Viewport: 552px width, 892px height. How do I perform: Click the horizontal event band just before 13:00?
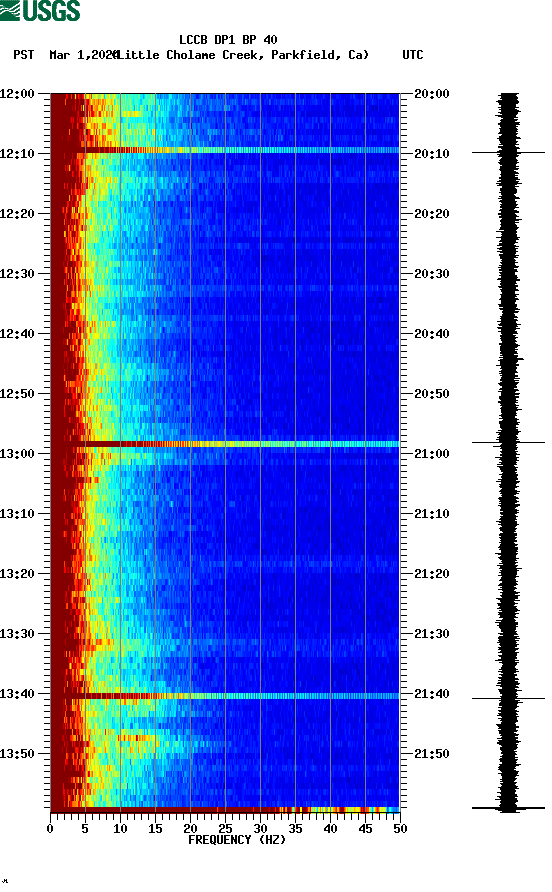225,444
